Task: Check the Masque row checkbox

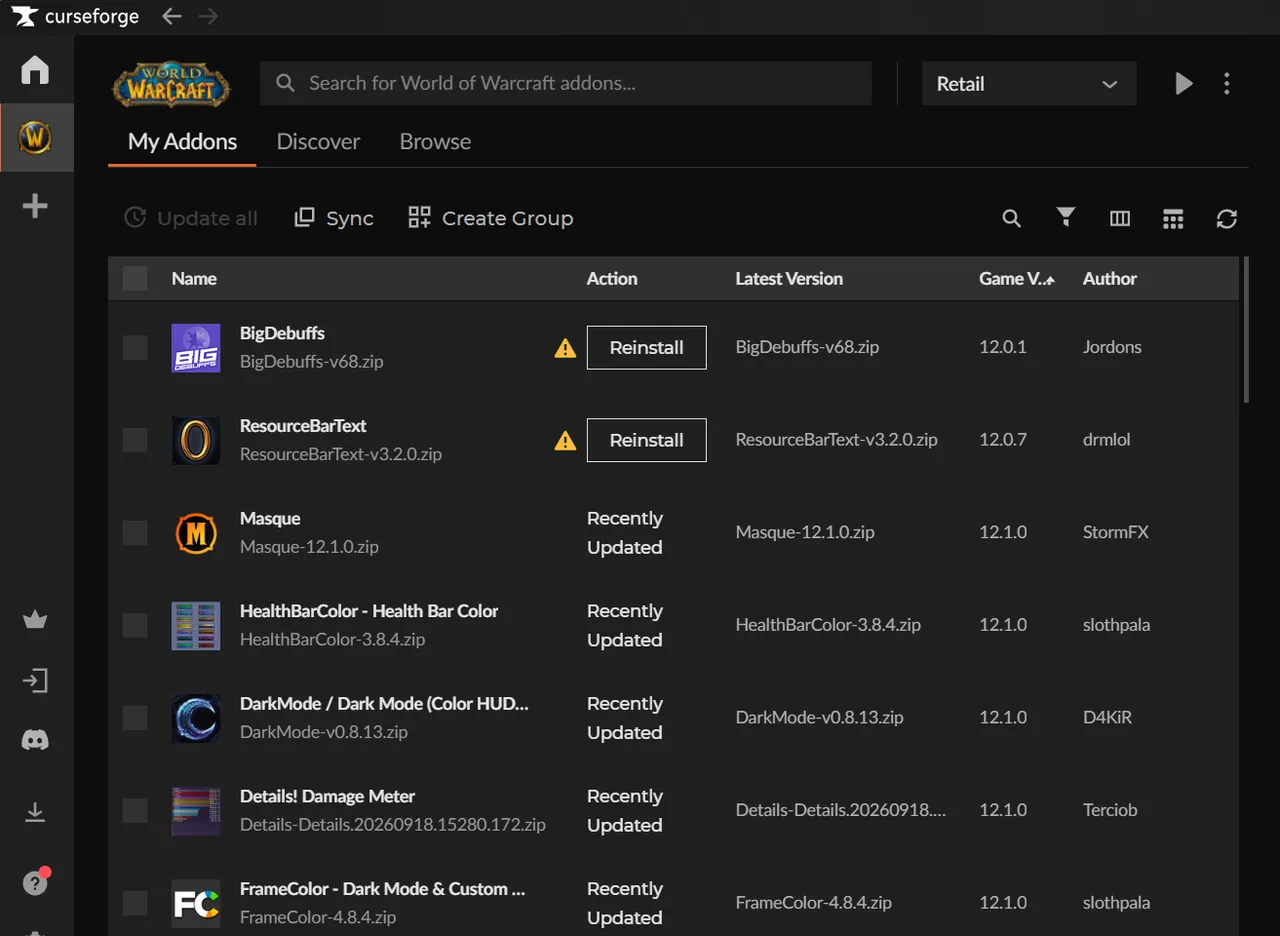Action: [x=135, y=533]
